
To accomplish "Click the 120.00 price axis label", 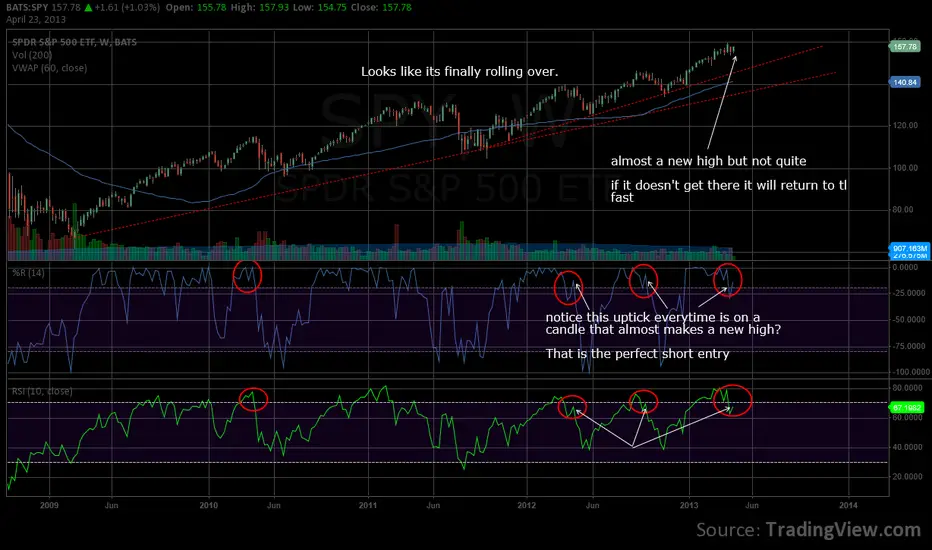I will (x=904, y=125).
